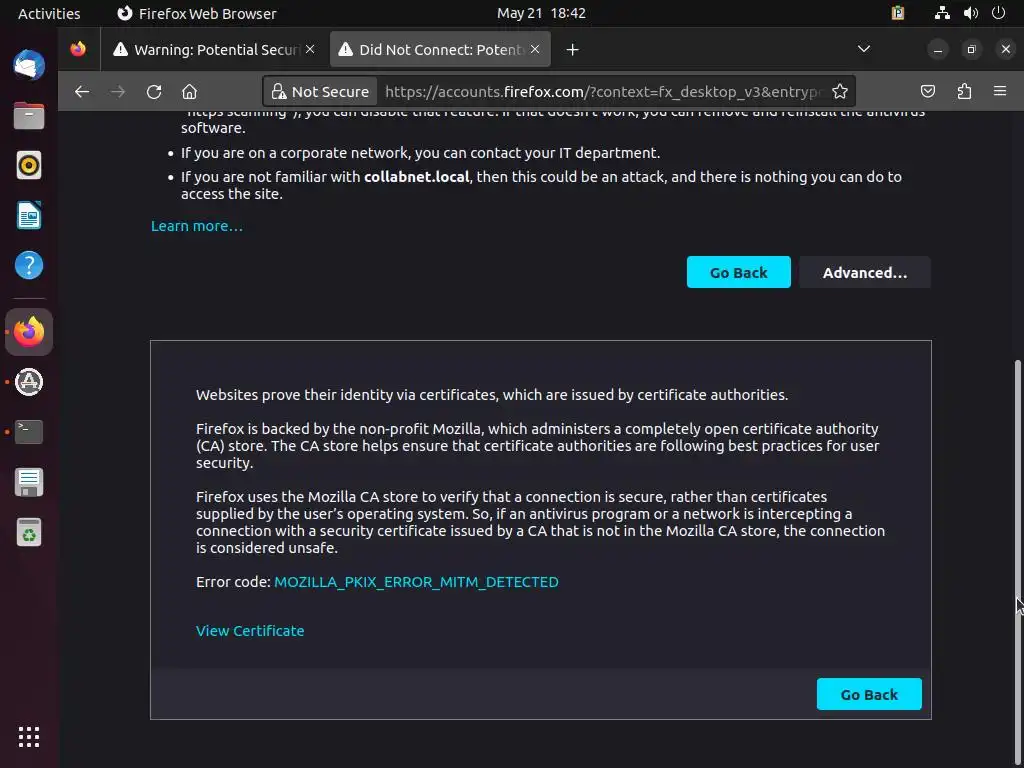Open the Extensions puzzle icon
Screen dimensions: 1024x768
(964, 91)
